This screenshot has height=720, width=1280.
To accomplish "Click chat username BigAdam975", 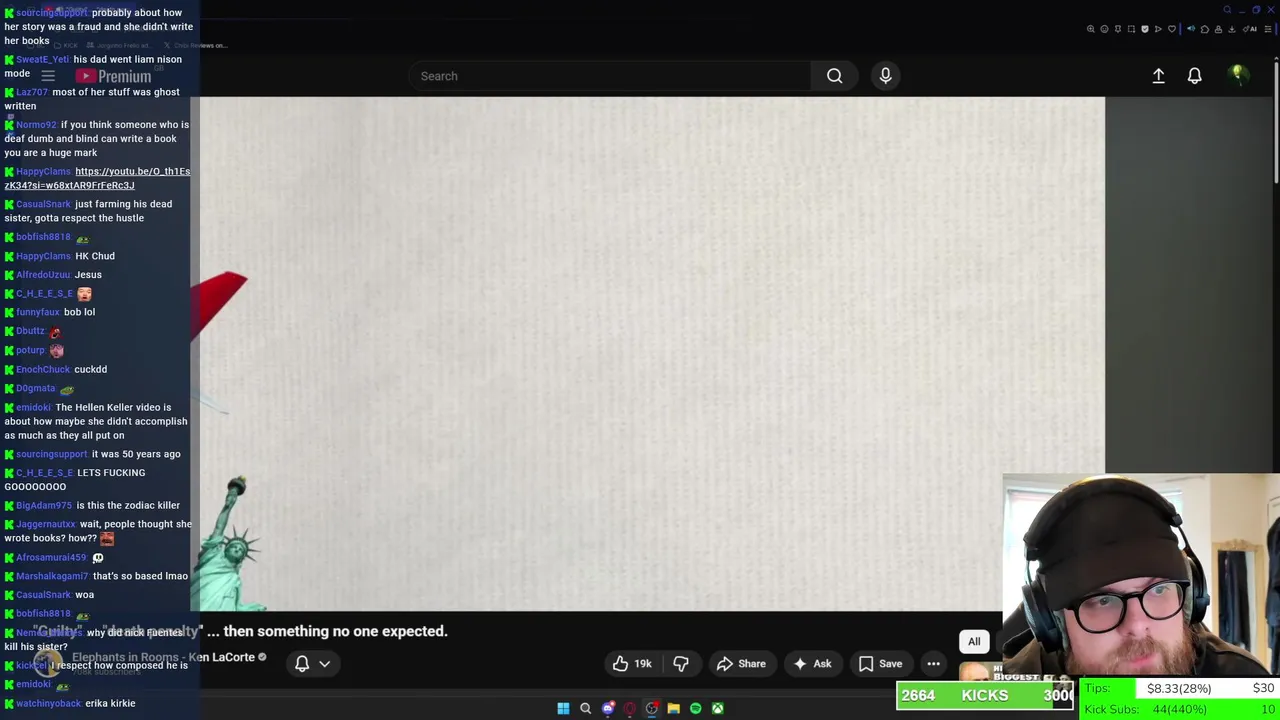I will (44, 506).
